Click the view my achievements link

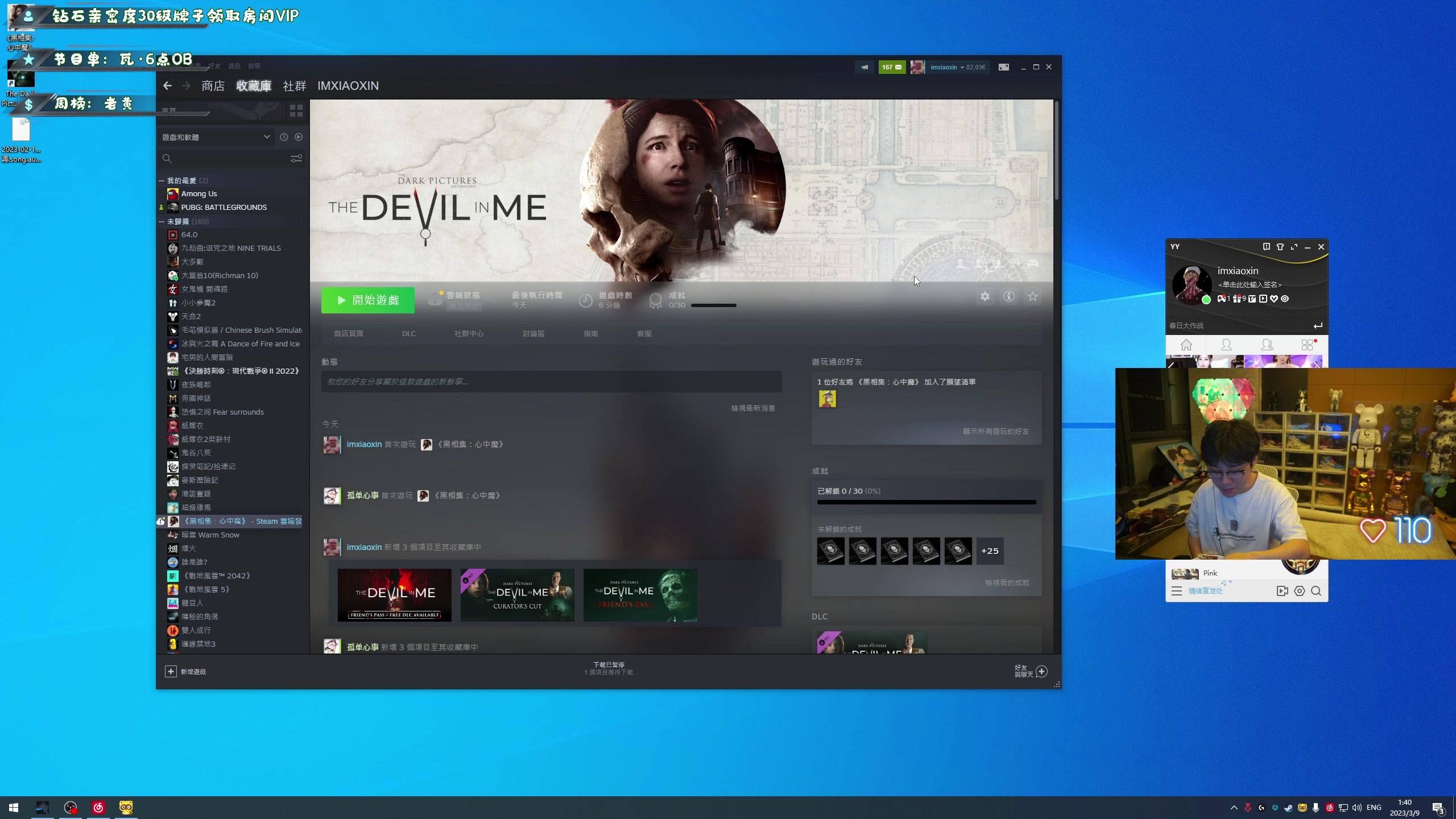coord(1007,583)
